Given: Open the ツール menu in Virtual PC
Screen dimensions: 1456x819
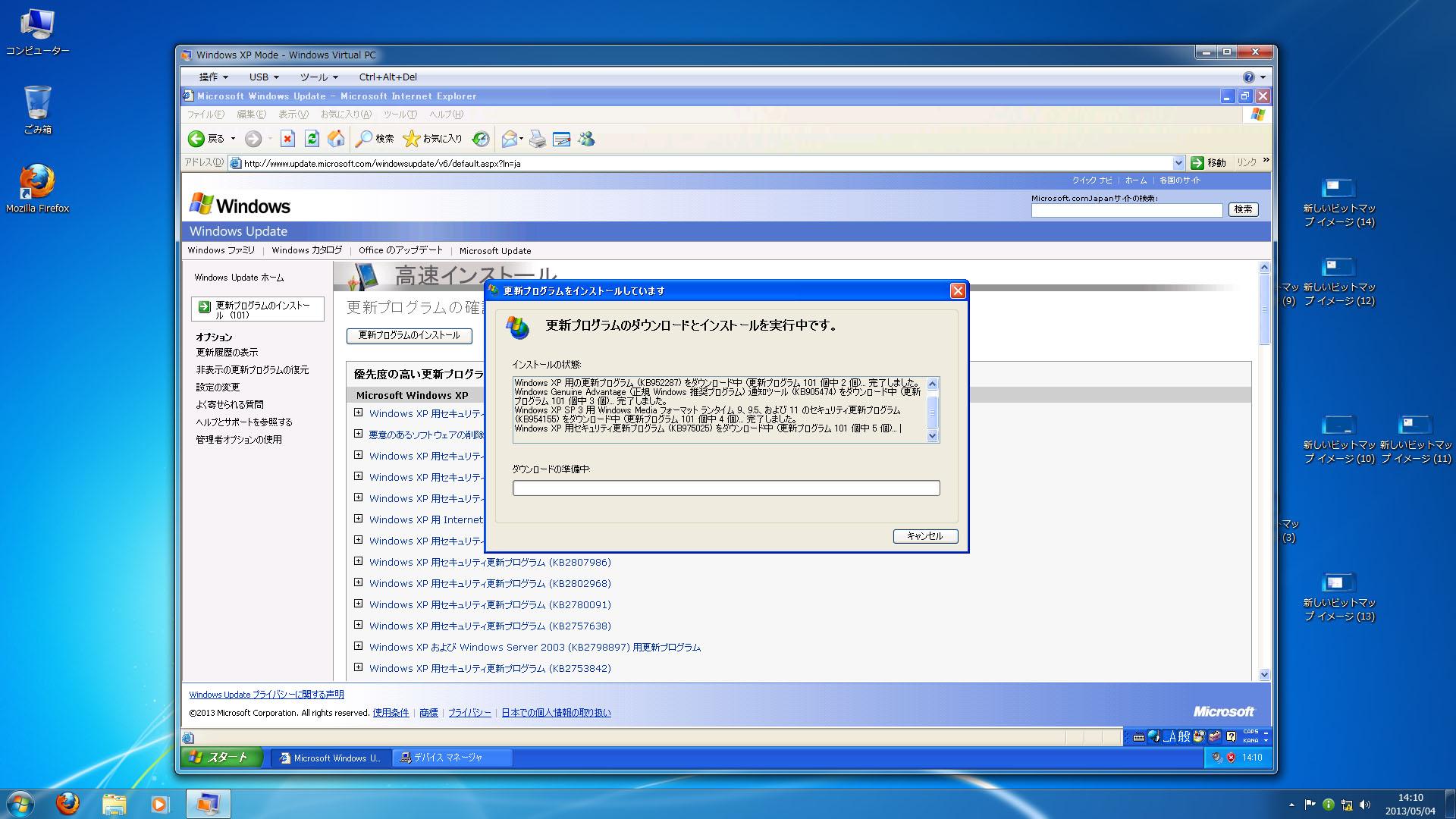Looking at the screenshot, I should 318,77.
